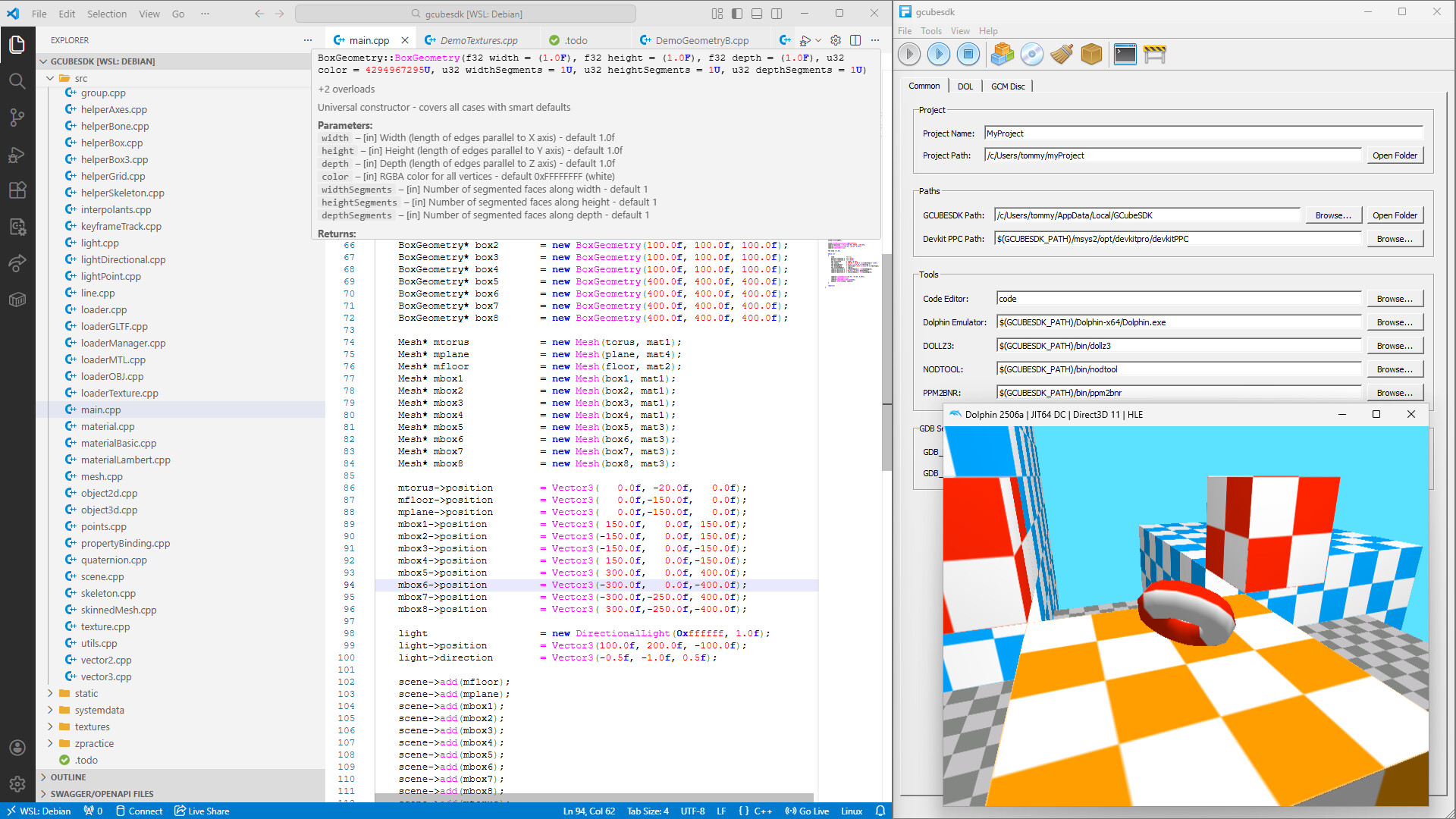Click Browse next to Dolphin Emulator path
Screen dimensions: 1456x819
pyautogui.click(x=1395, y=322)
